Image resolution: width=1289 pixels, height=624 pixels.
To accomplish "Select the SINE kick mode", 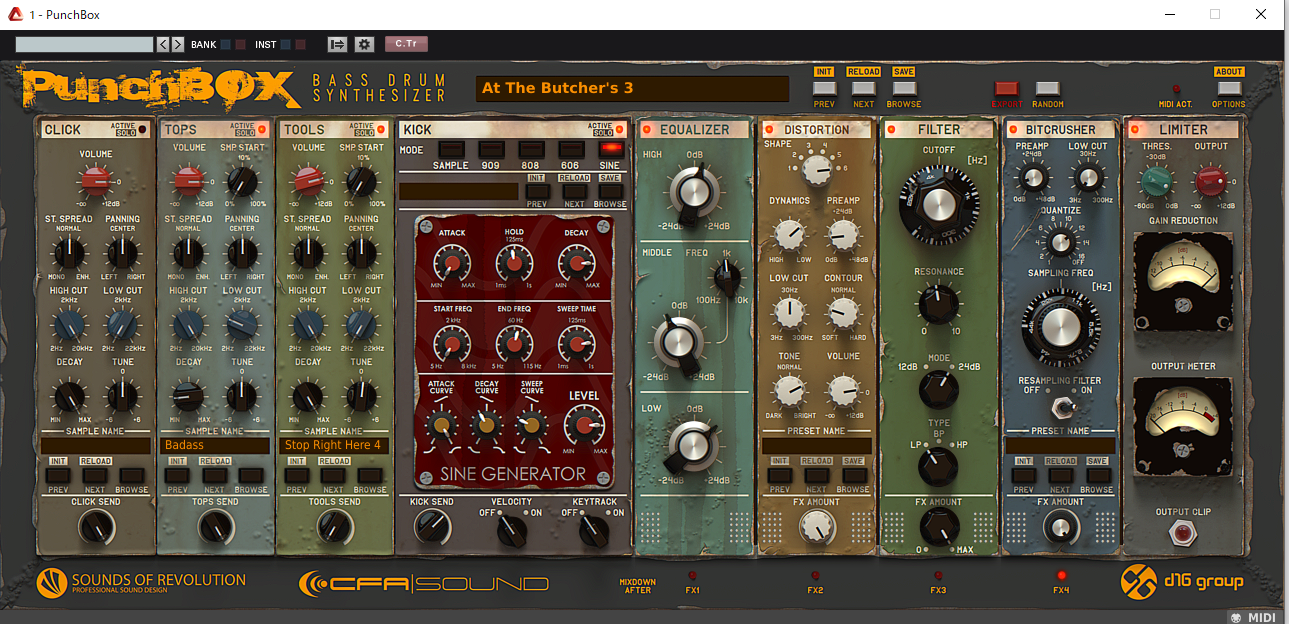I will pos(609,149).
